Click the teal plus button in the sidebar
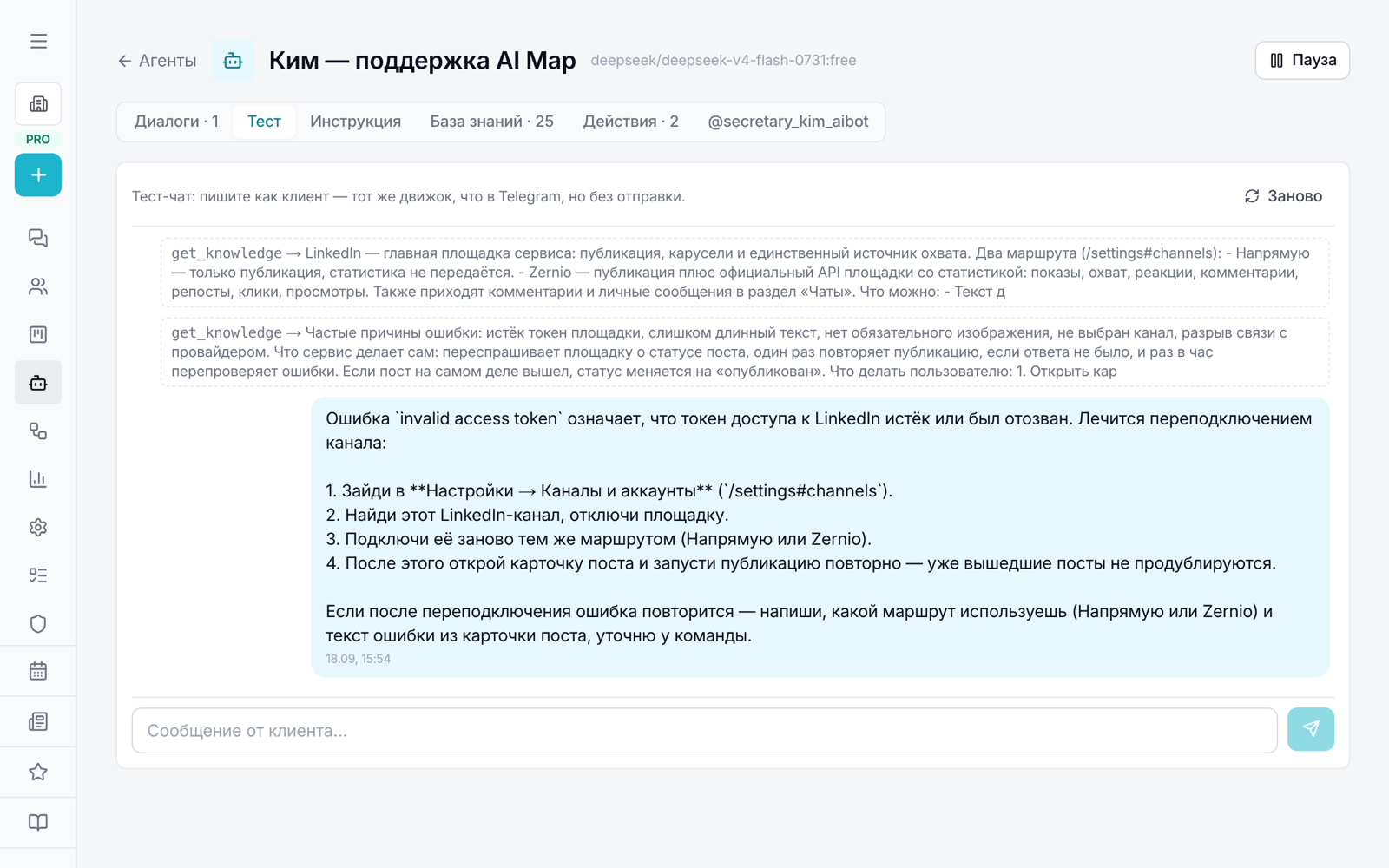This screenshot has width=1389, height=868. click(x=38, y=174)
